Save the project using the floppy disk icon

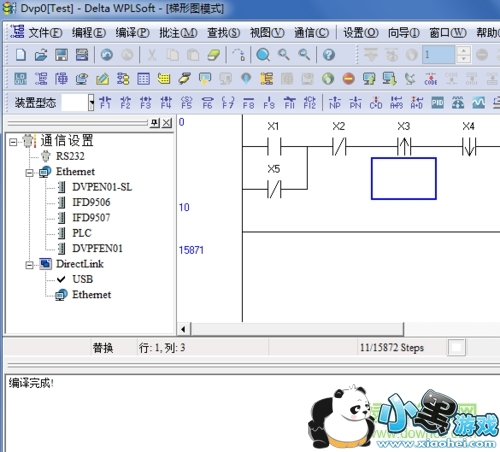(61, 55)
